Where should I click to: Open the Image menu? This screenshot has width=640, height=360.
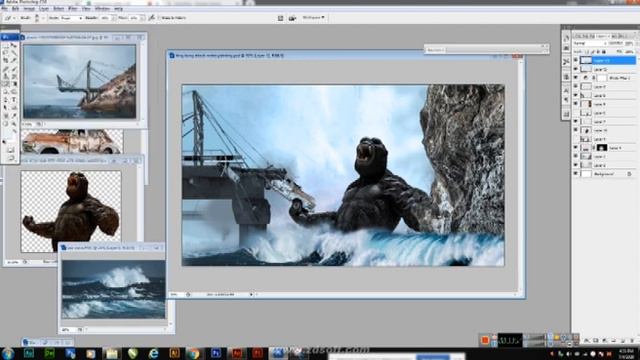click(29, 8)
